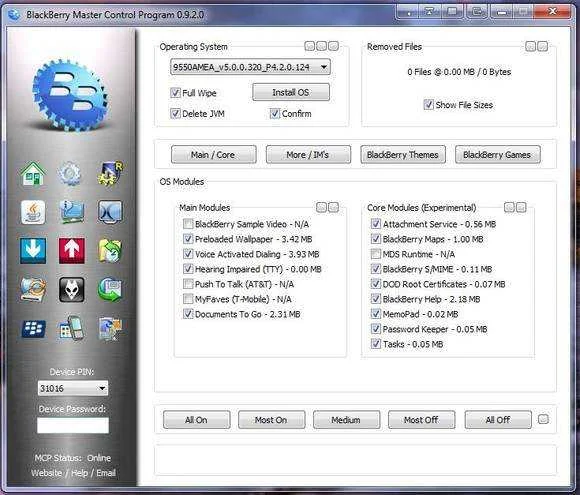This screenshot has width=580, height=495.
Task: Click first small icon in Main Modules header
Action: [x=321, y=207]
